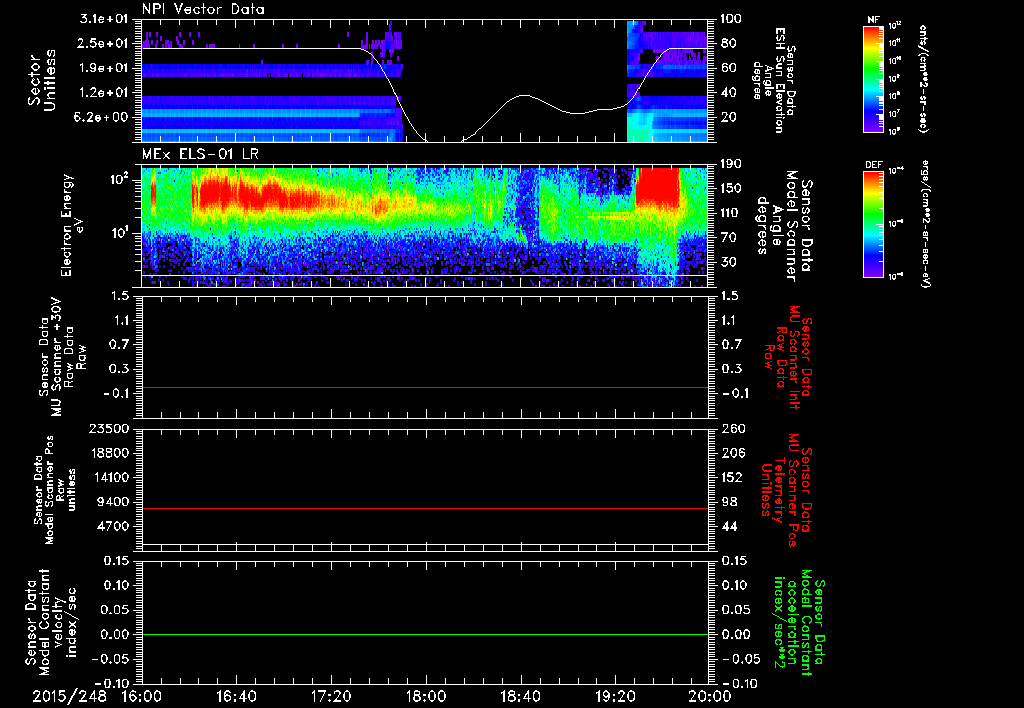This screenshot has height=708, width=1024.
Task: Click the "23500" scanner position tick label
Action: (110, 429)
